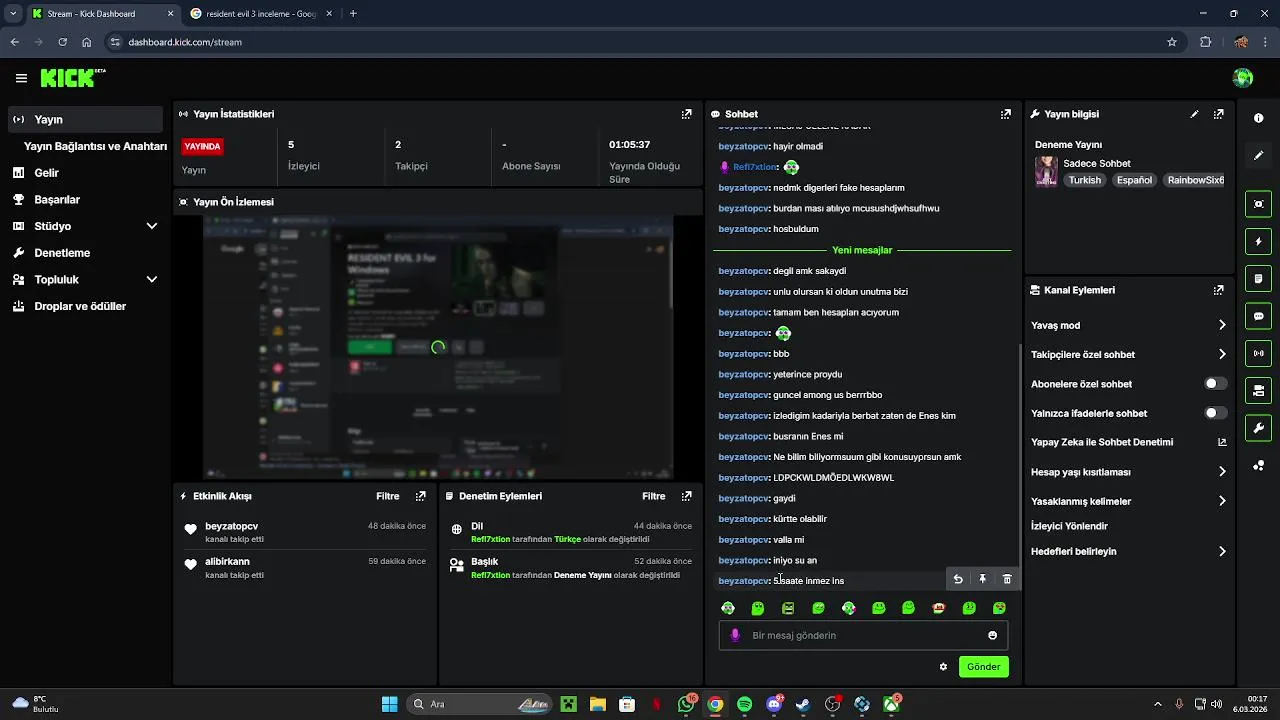Expand the Topluluk sidebar section
The image size is (1280, 720).
pyautogui.click(x=152, y=280)
